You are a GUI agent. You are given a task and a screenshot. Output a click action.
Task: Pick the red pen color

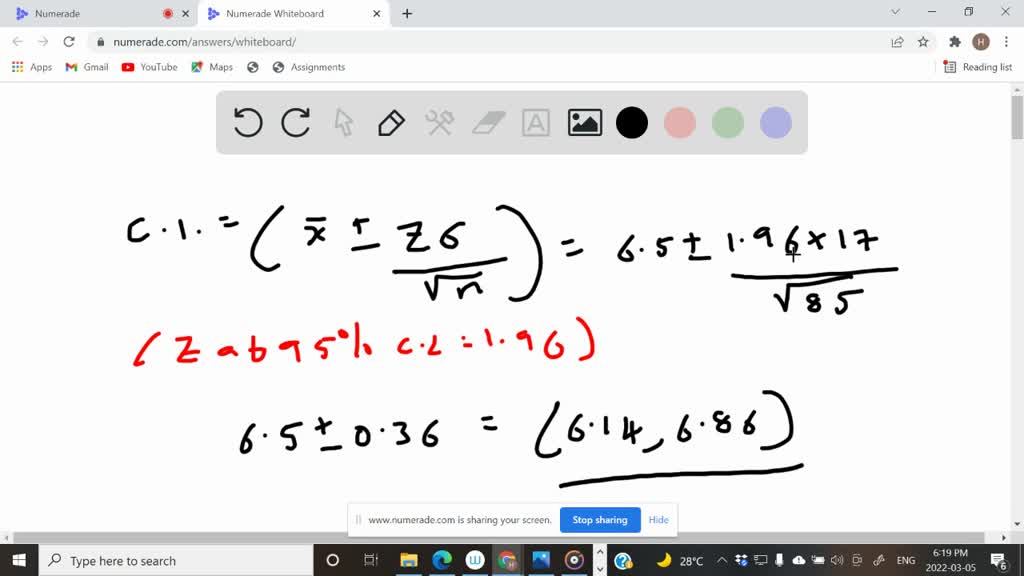click(x=680, y=123)
